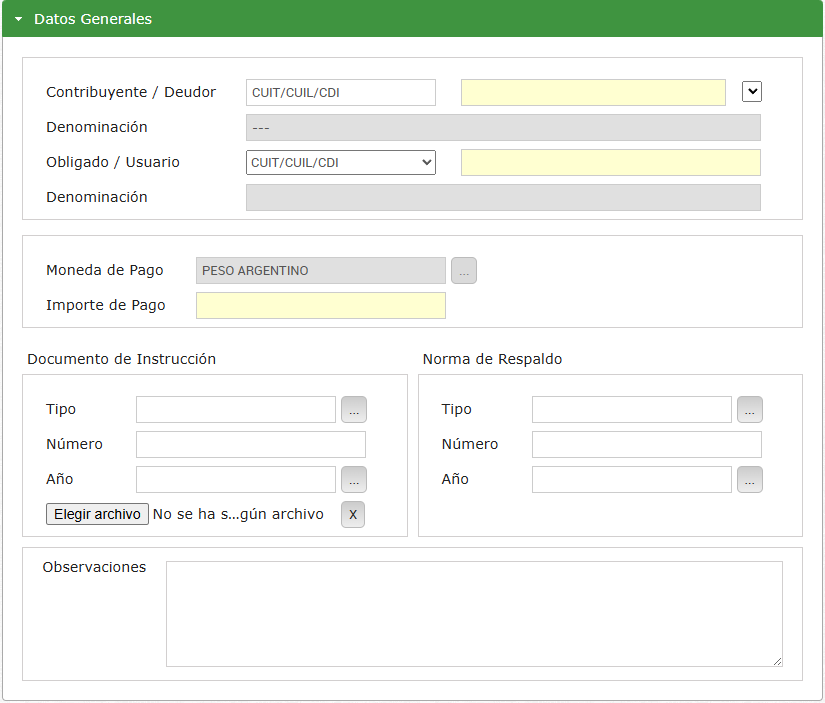Open the Contribuyente / Deudor dropdown arrow
Screen dimensions: 825x703
coord(752,92)
